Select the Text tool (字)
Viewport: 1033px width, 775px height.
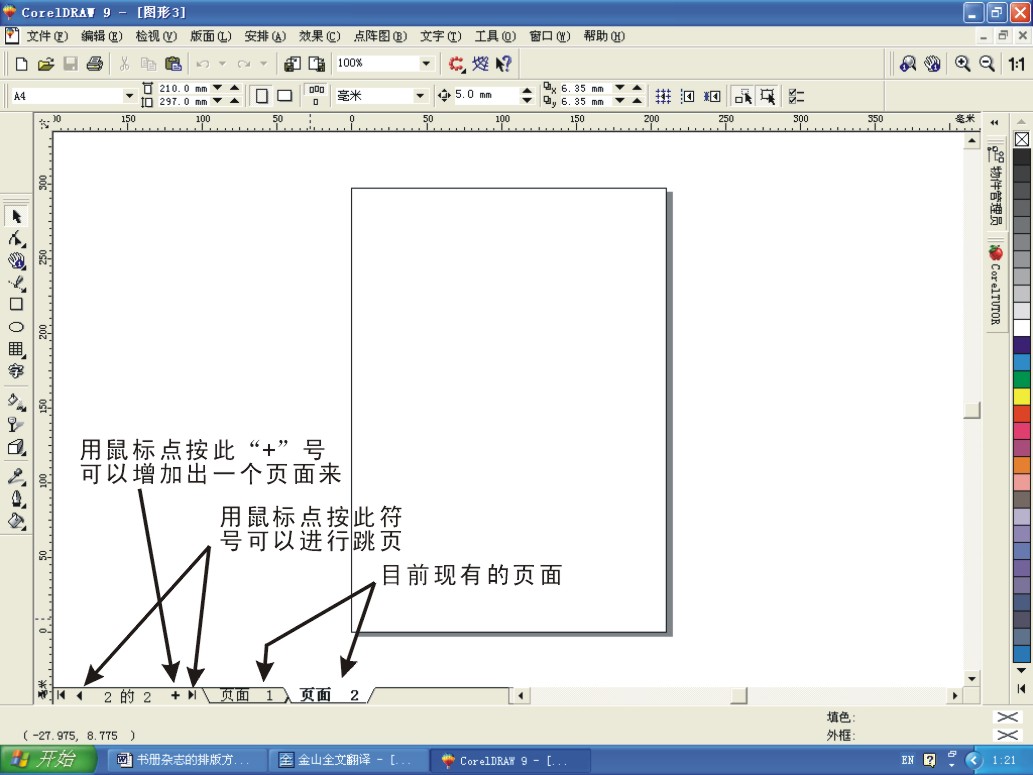(16, 371)
